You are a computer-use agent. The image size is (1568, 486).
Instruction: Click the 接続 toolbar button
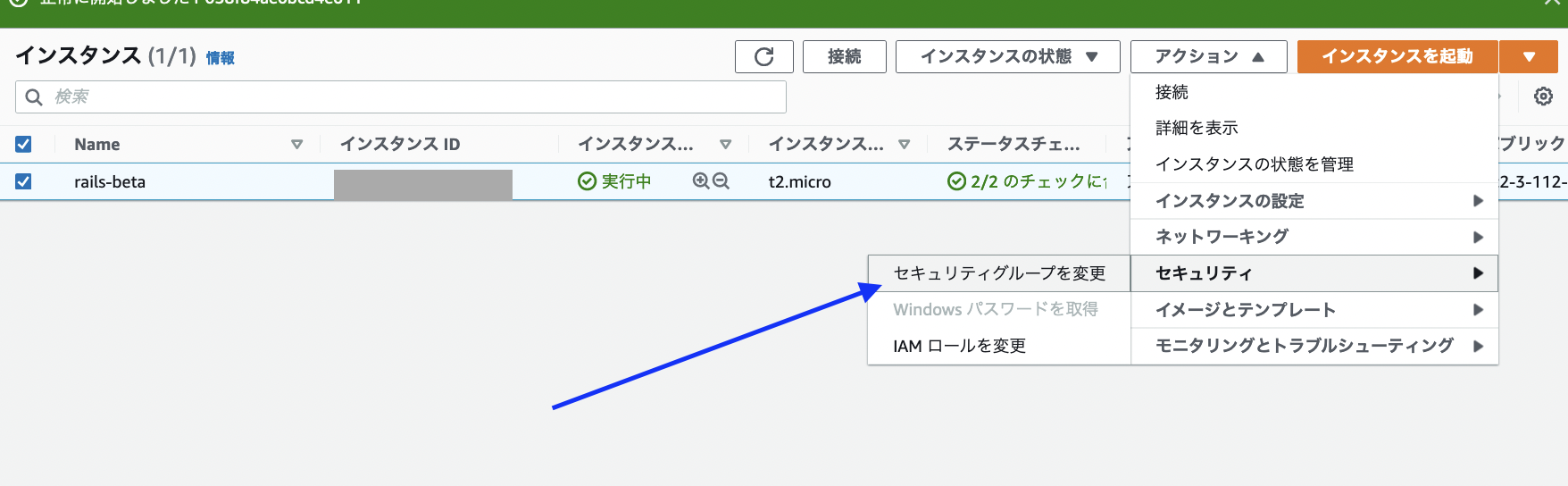pyautogui.click(x=844, y=56)
